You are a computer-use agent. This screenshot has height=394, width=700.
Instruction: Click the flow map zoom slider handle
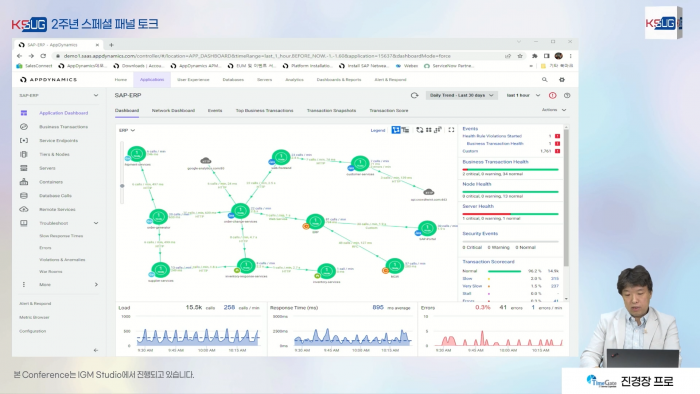[122, 186]
